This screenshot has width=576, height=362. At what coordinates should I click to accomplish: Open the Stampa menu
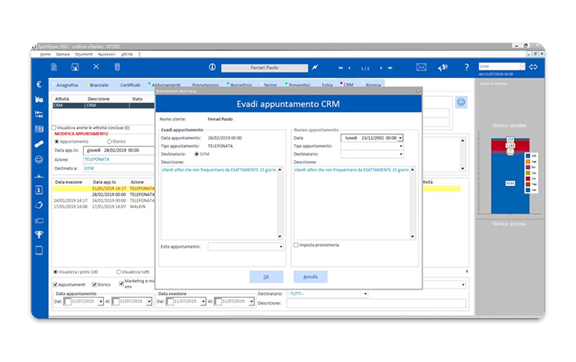pyautogui.click(x=62, y=54)
